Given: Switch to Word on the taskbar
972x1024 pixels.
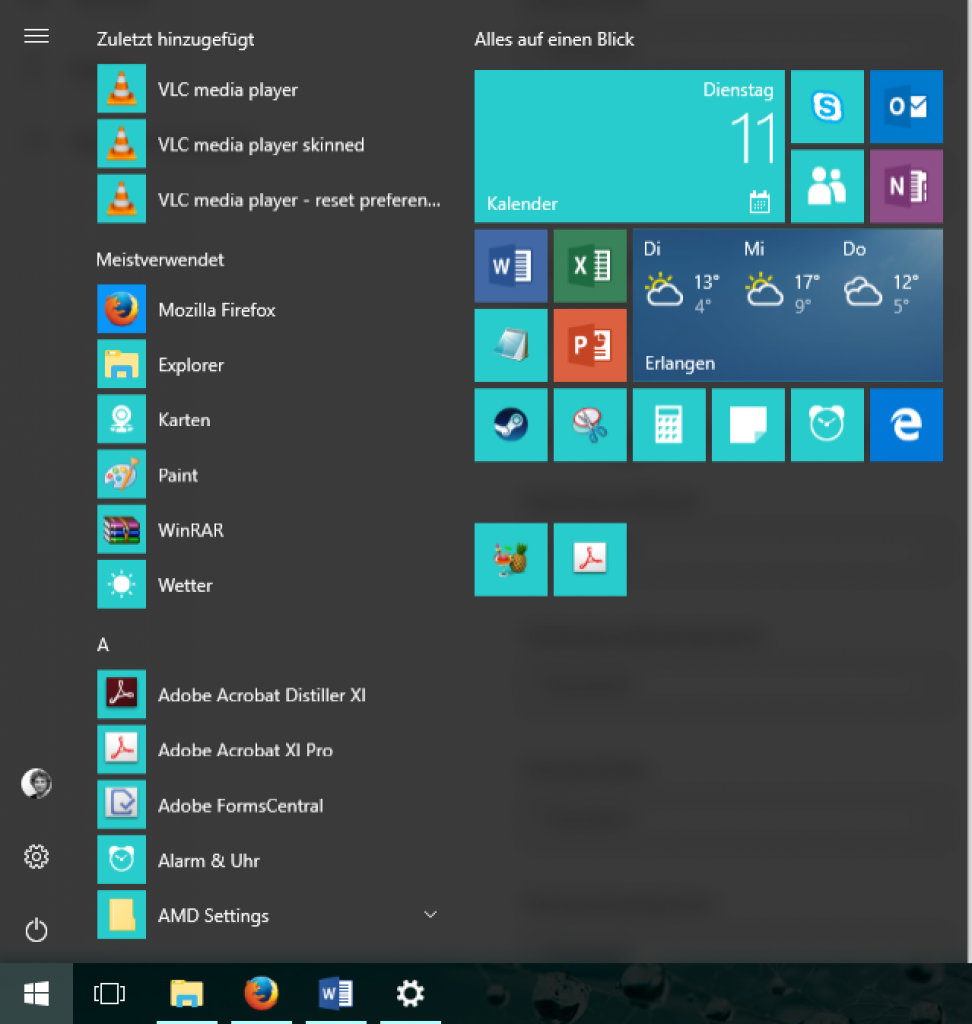Looking at the screenshot, I should [336, 993].
